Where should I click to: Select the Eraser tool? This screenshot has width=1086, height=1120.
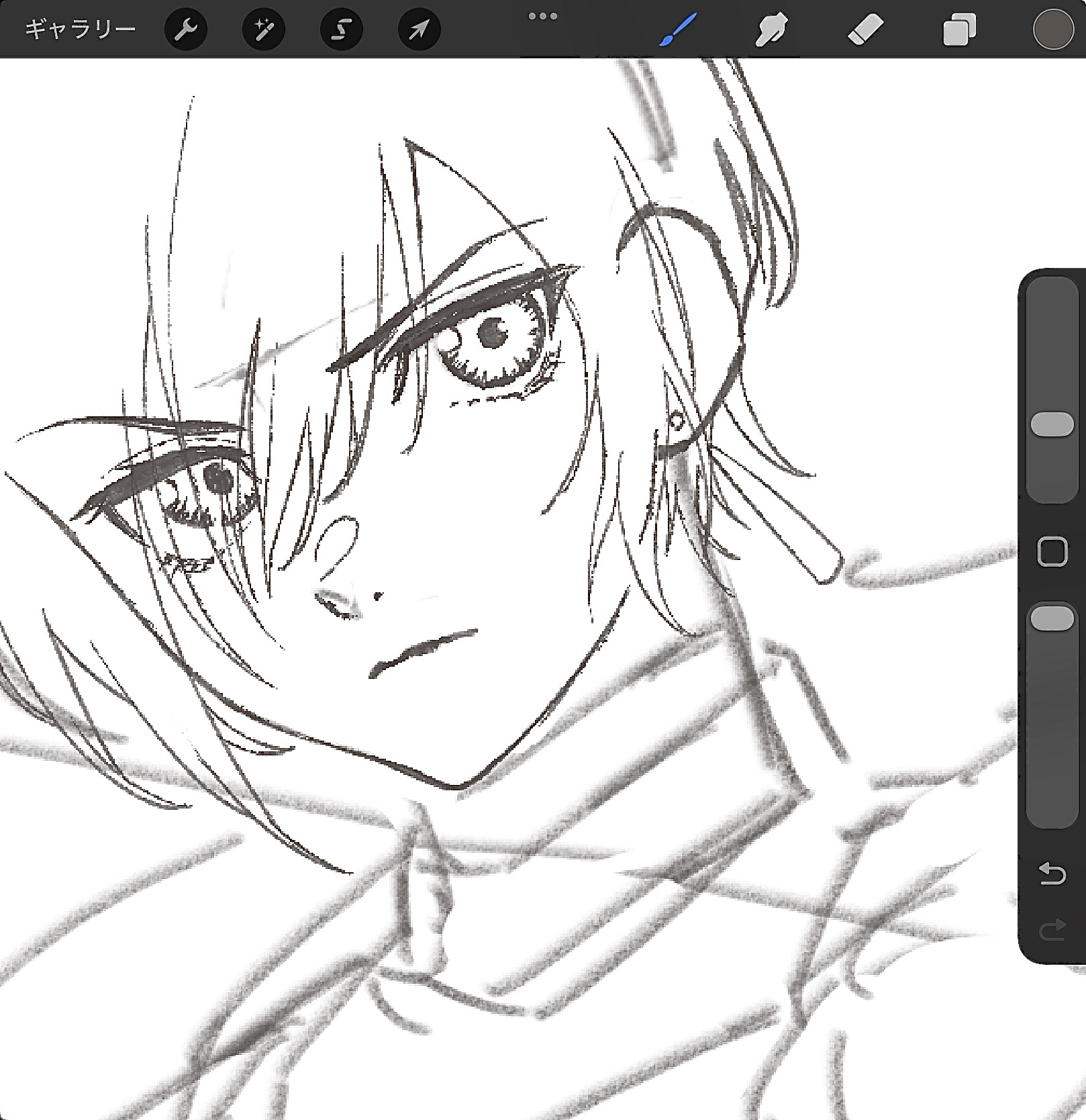click(865, 30)
